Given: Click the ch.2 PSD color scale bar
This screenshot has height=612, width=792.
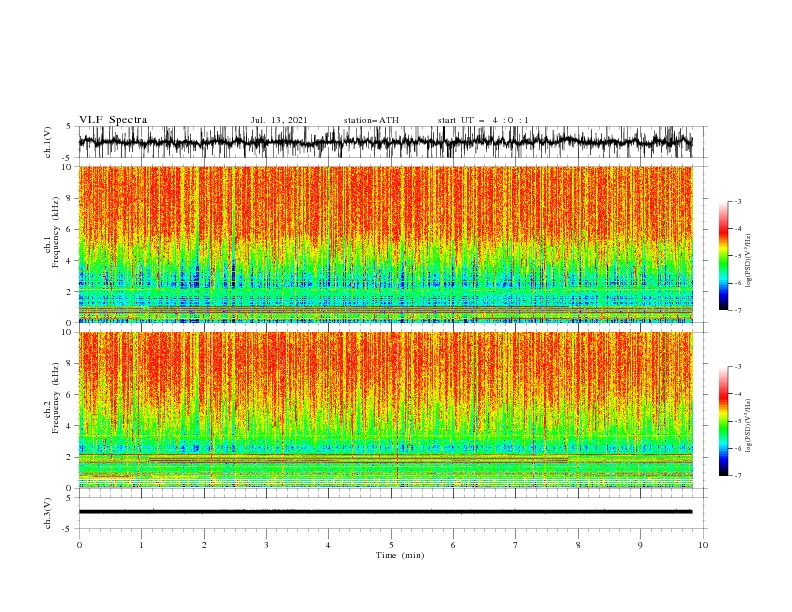Looking at the screenshot, I should pyautogui.click(x=724, y=421).
